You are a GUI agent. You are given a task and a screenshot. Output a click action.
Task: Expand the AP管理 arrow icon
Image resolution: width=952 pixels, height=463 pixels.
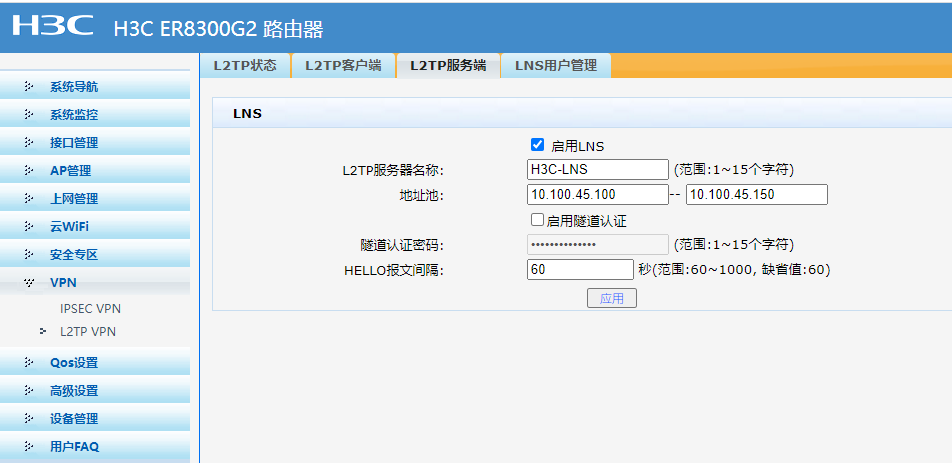click(28, 171)
